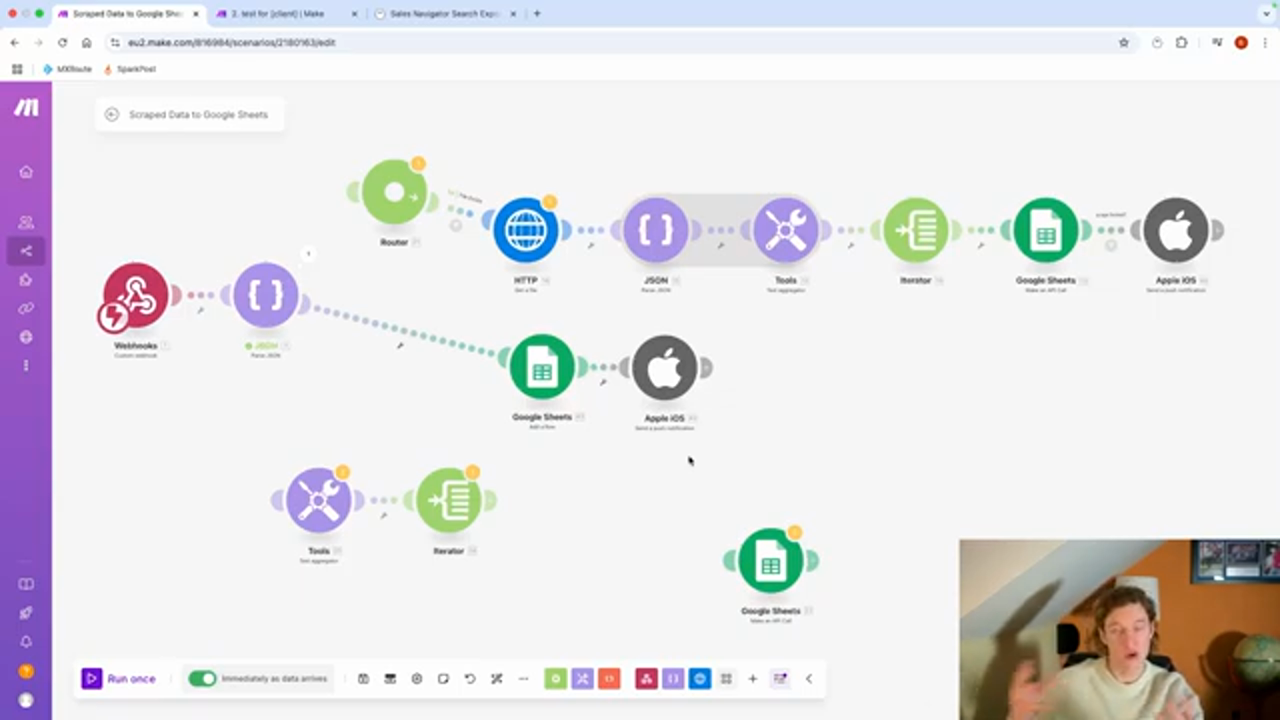Viewport: 1280px width, 720px height.
Task: Switch to '2. test for [client] | Make' tab
Action: tap(285, 14)
